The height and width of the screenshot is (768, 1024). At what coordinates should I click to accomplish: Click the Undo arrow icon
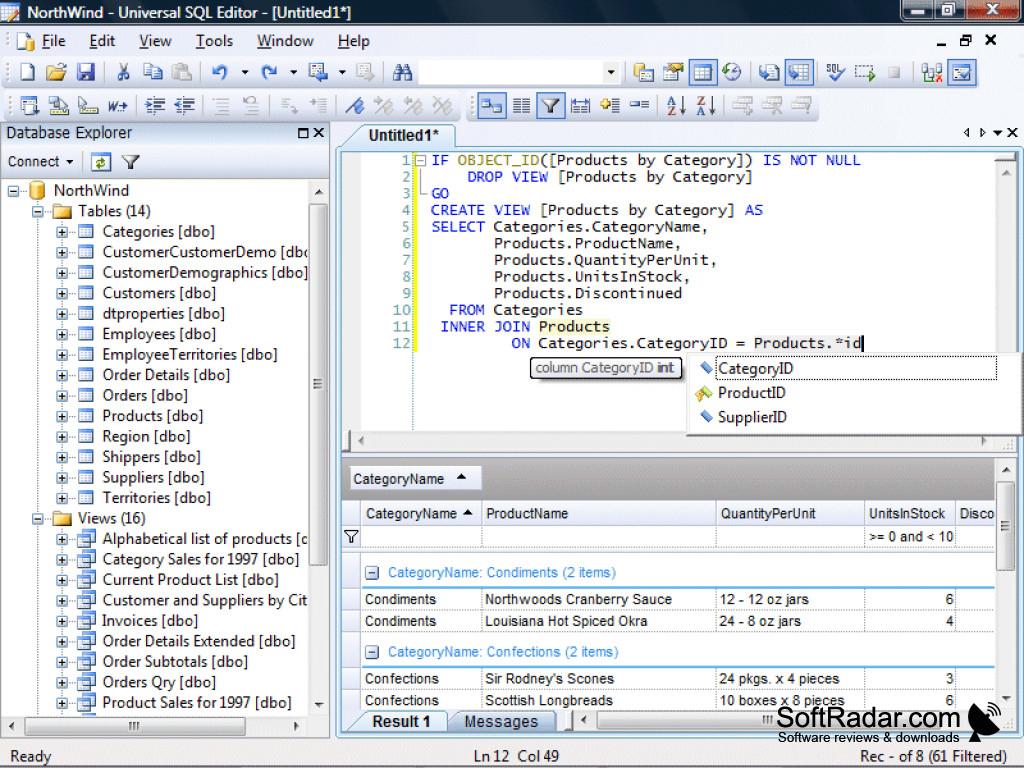[x=220, y=72]
